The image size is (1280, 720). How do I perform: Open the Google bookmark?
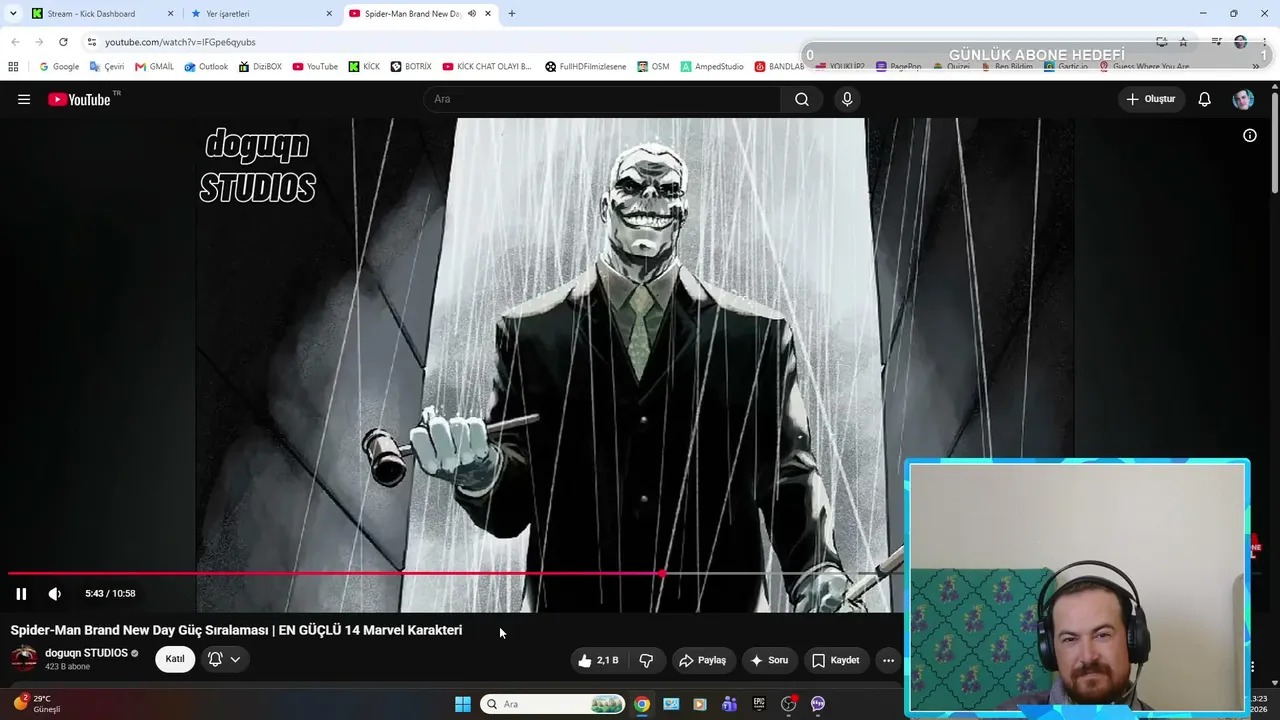click(x=59, y=67)
